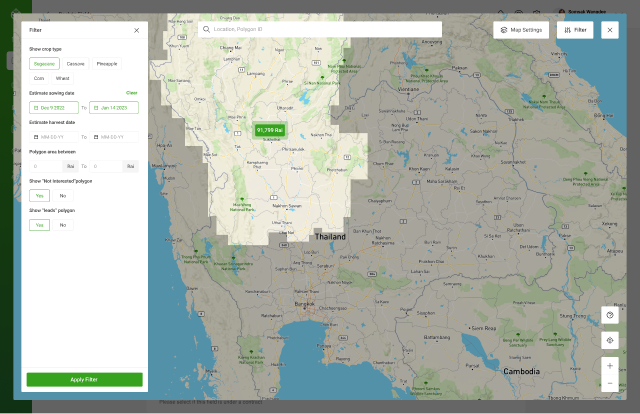This screenshot has height=414, width=640.
Task: Click the Apply Filter button
Action: coord(84,379)
